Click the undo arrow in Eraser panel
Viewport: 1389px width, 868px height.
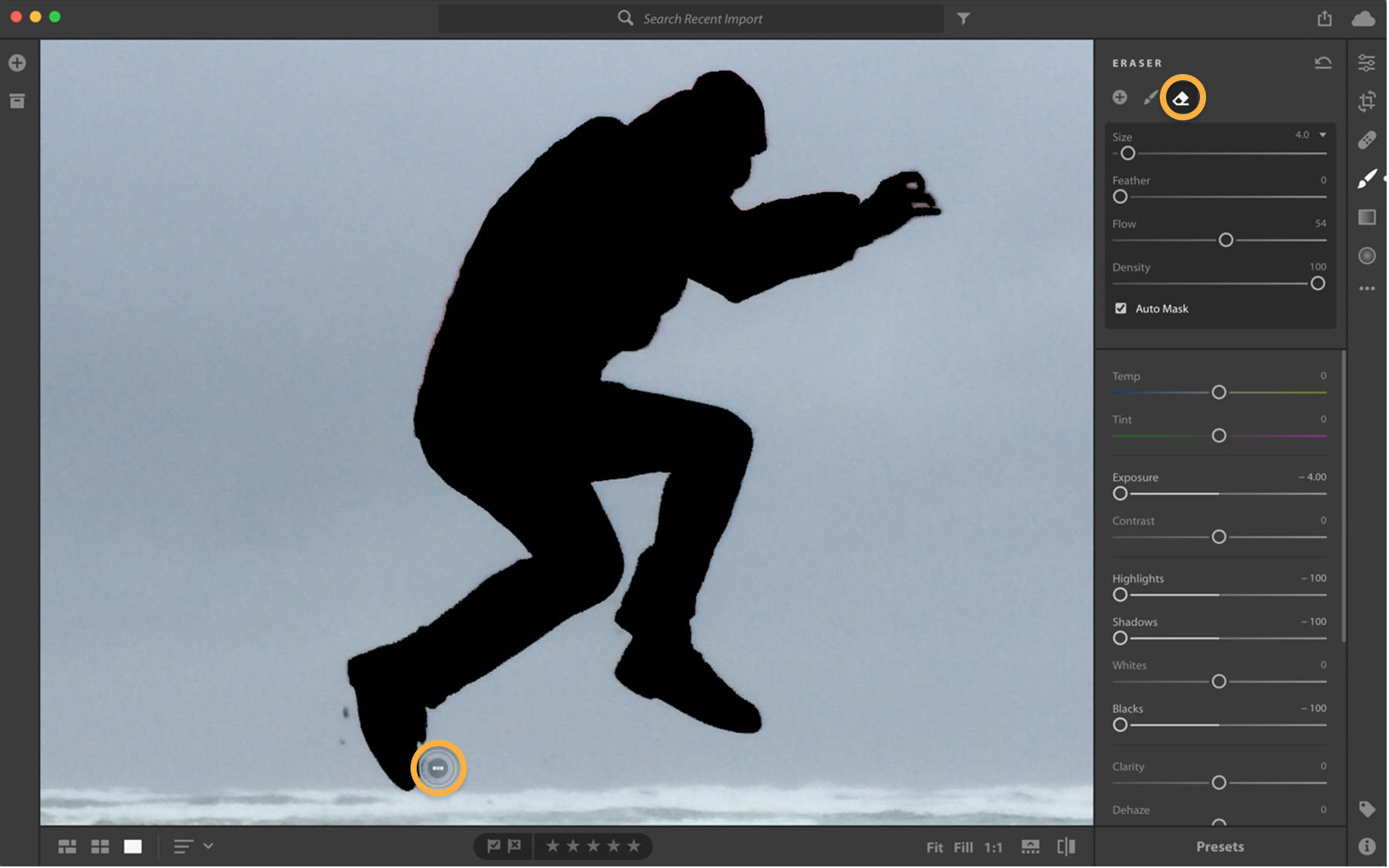tap(1323, 62)
